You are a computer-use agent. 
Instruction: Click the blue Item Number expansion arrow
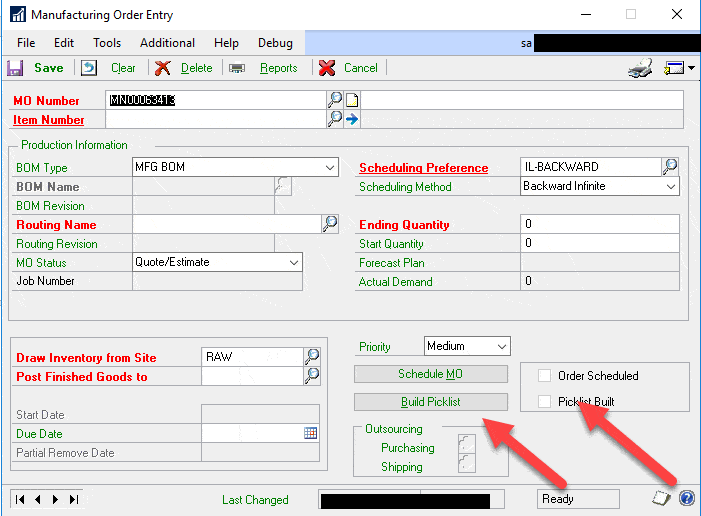coord(352,119)
